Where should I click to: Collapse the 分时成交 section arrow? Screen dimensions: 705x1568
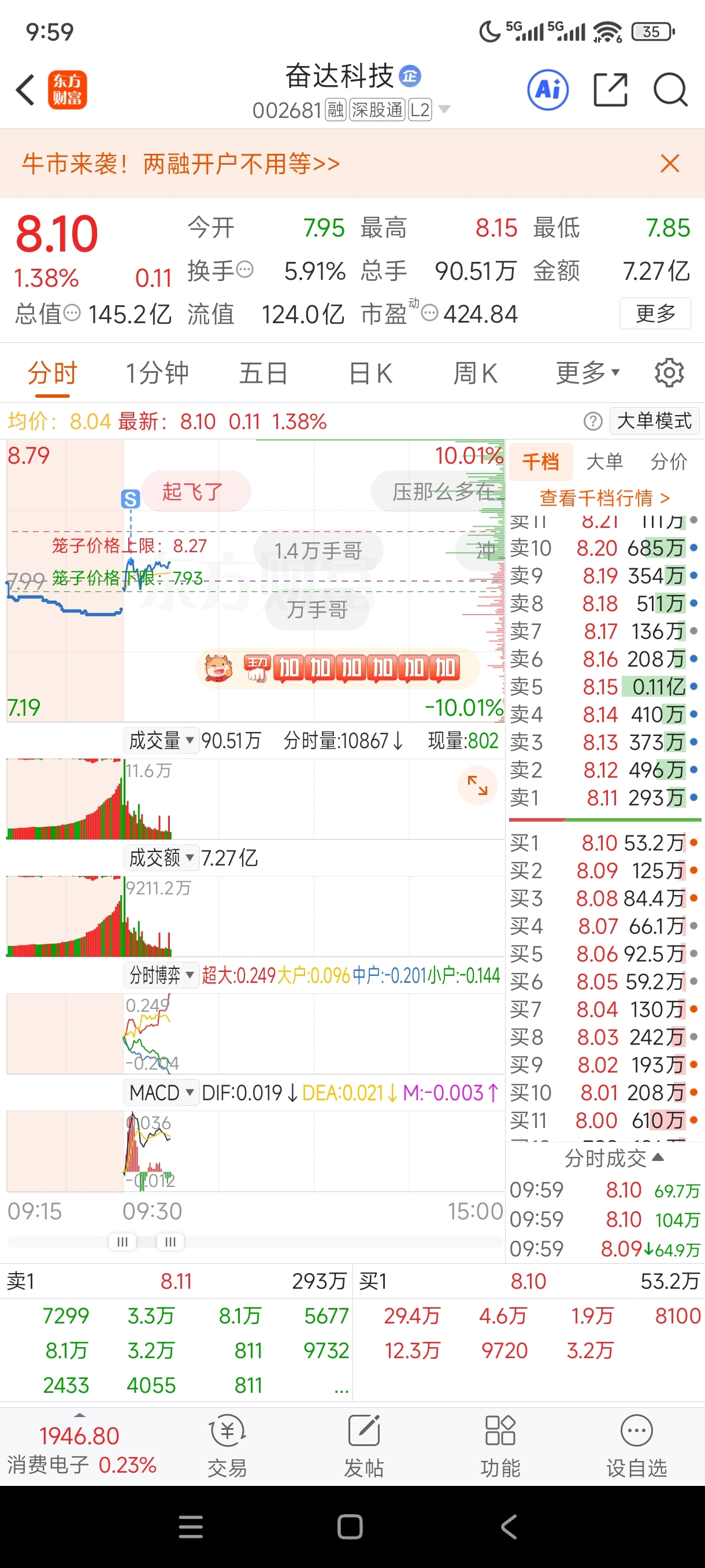tap(658, 1157)
